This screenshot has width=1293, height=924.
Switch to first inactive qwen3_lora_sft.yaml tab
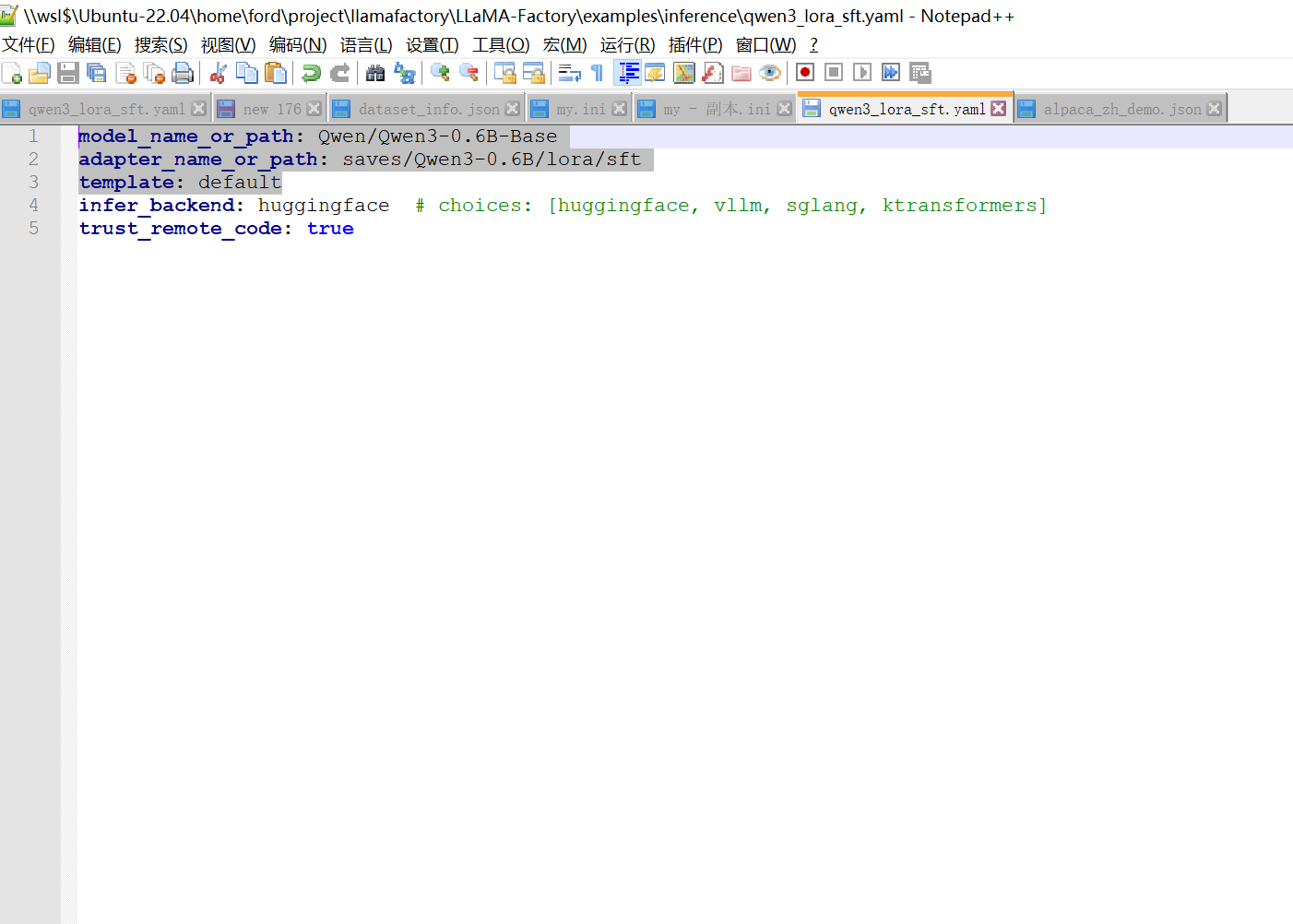click(106, 109)
